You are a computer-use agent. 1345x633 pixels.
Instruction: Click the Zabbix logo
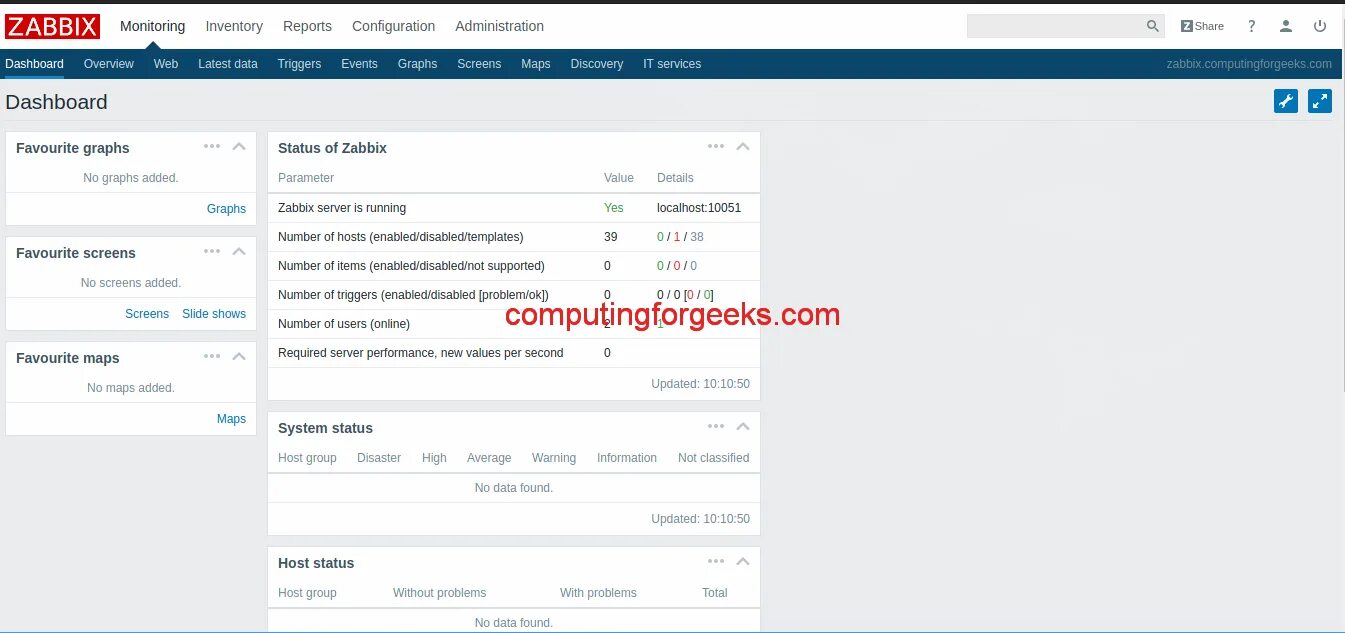52,26
